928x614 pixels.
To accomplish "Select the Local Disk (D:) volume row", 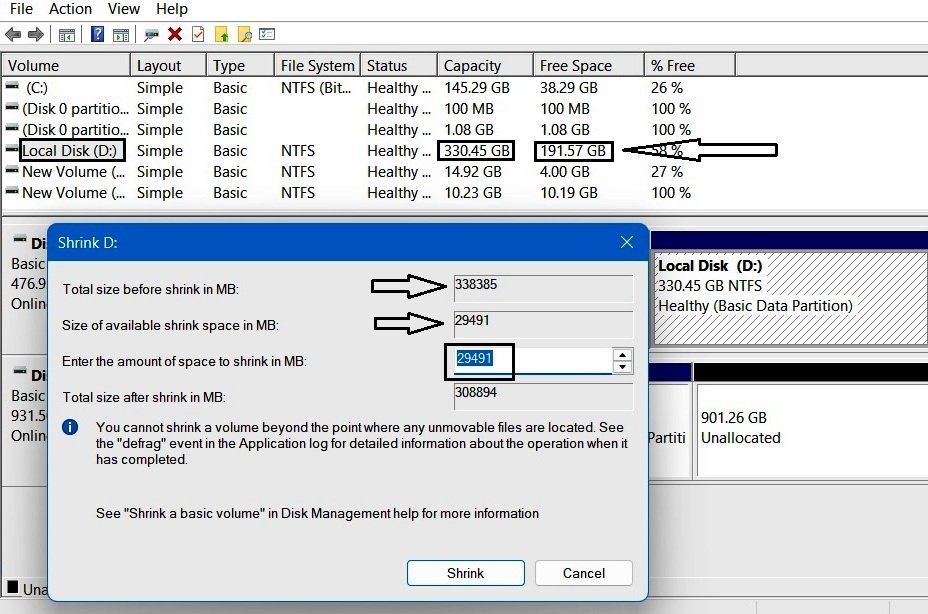I will 367,150.
